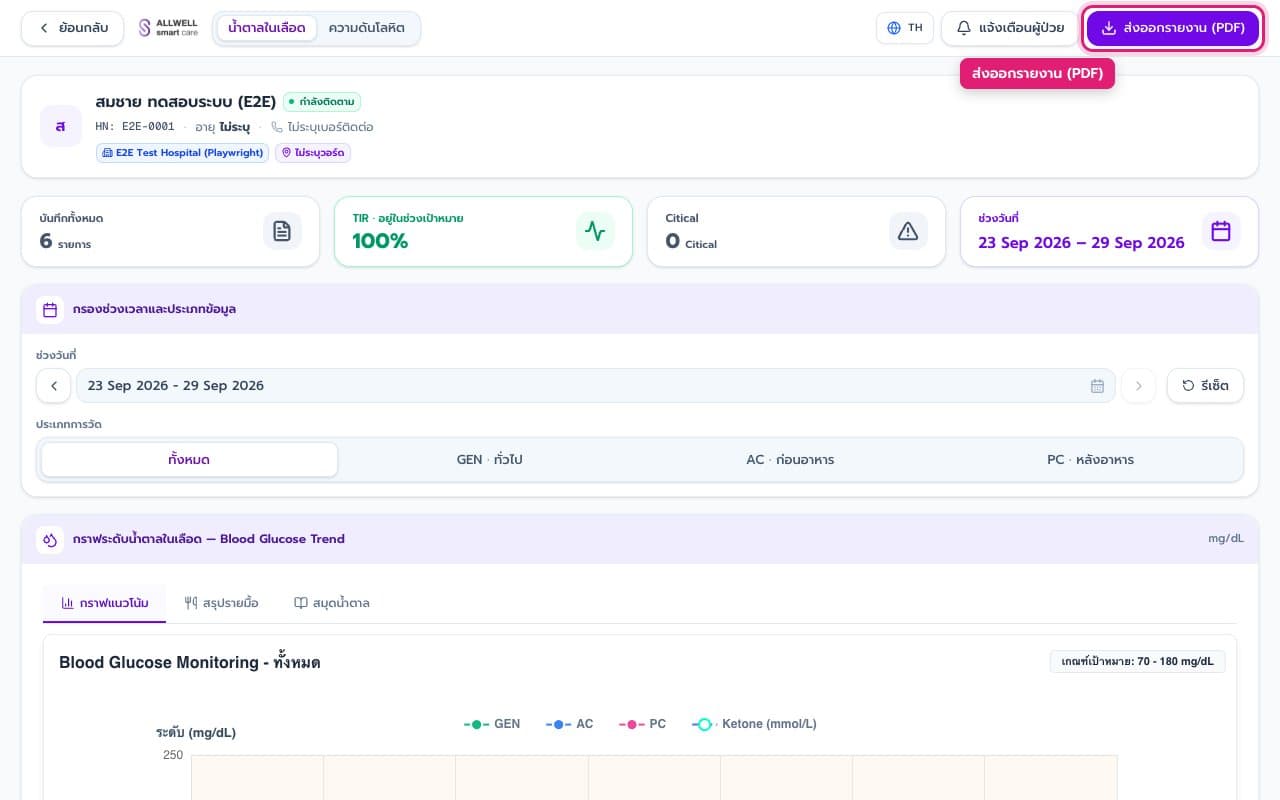Screen dimensions: 1280x800
Task: Click the ALLWELL smart care logo
Action: click(x=168, y=28)
